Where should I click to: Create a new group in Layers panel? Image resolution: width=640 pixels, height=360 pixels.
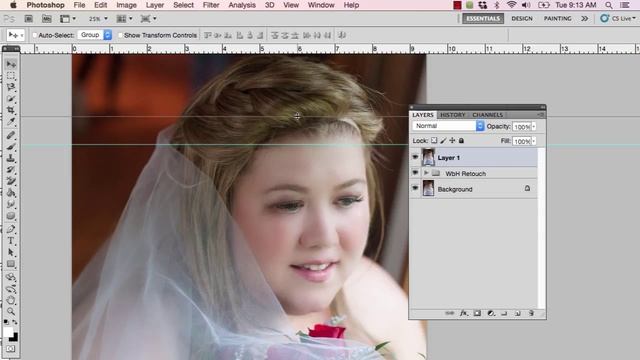point(504,313)
